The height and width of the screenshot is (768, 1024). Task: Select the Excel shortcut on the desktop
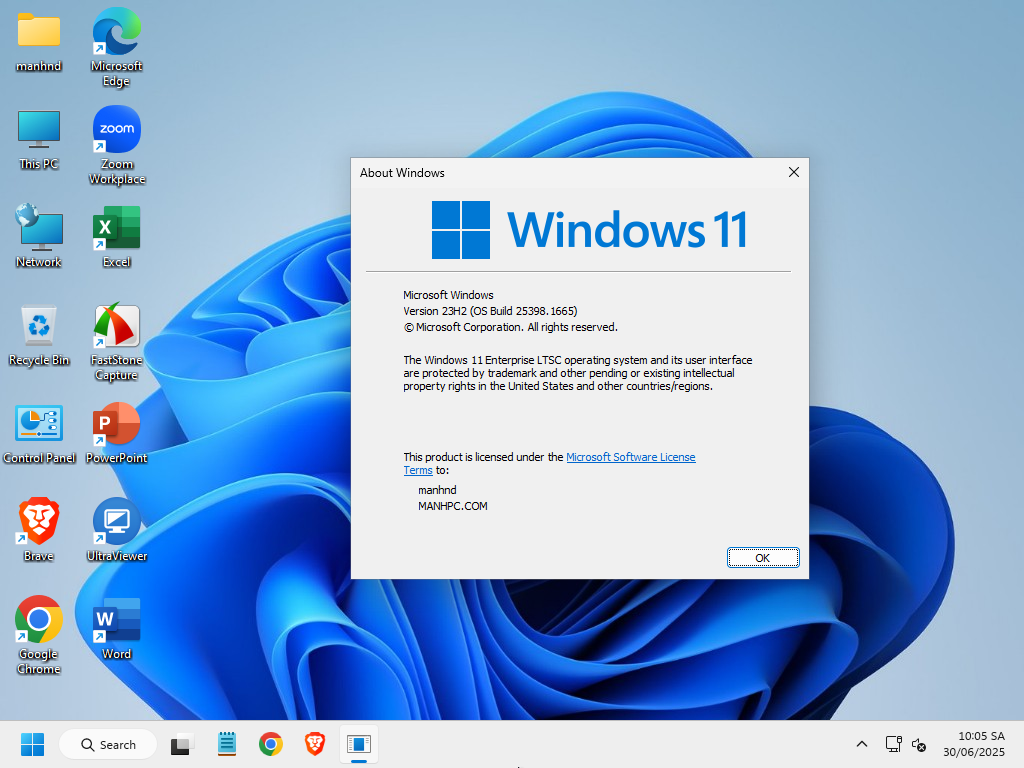[117, 229]
